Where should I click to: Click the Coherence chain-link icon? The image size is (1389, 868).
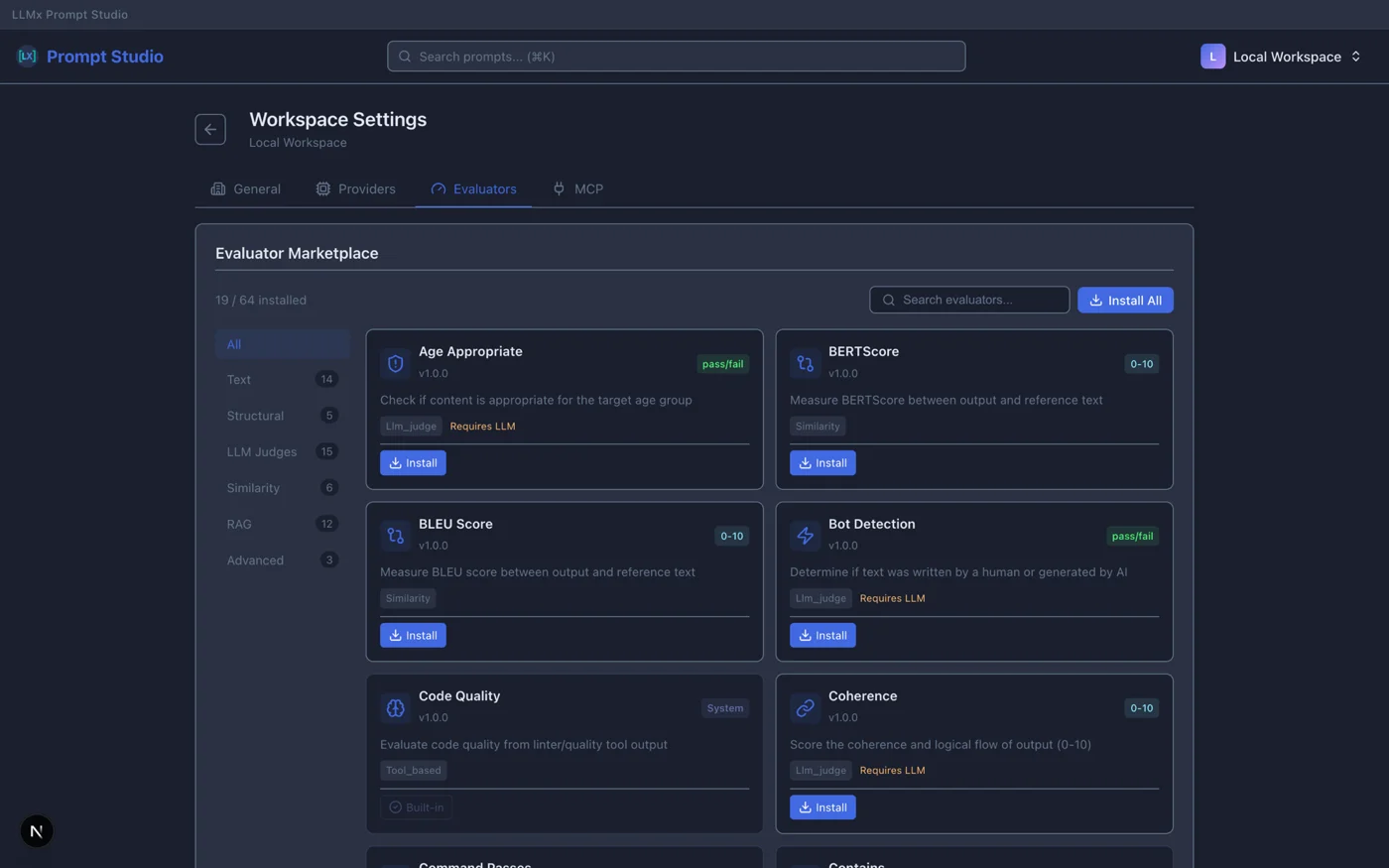coord(805,707)
